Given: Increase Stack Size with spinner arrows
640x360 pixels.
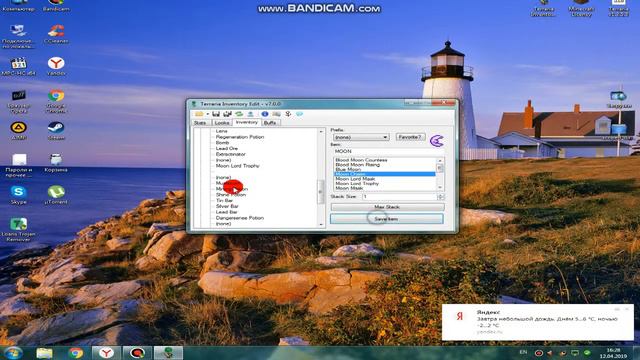Looking at the screenshot, I should point(440,195).
